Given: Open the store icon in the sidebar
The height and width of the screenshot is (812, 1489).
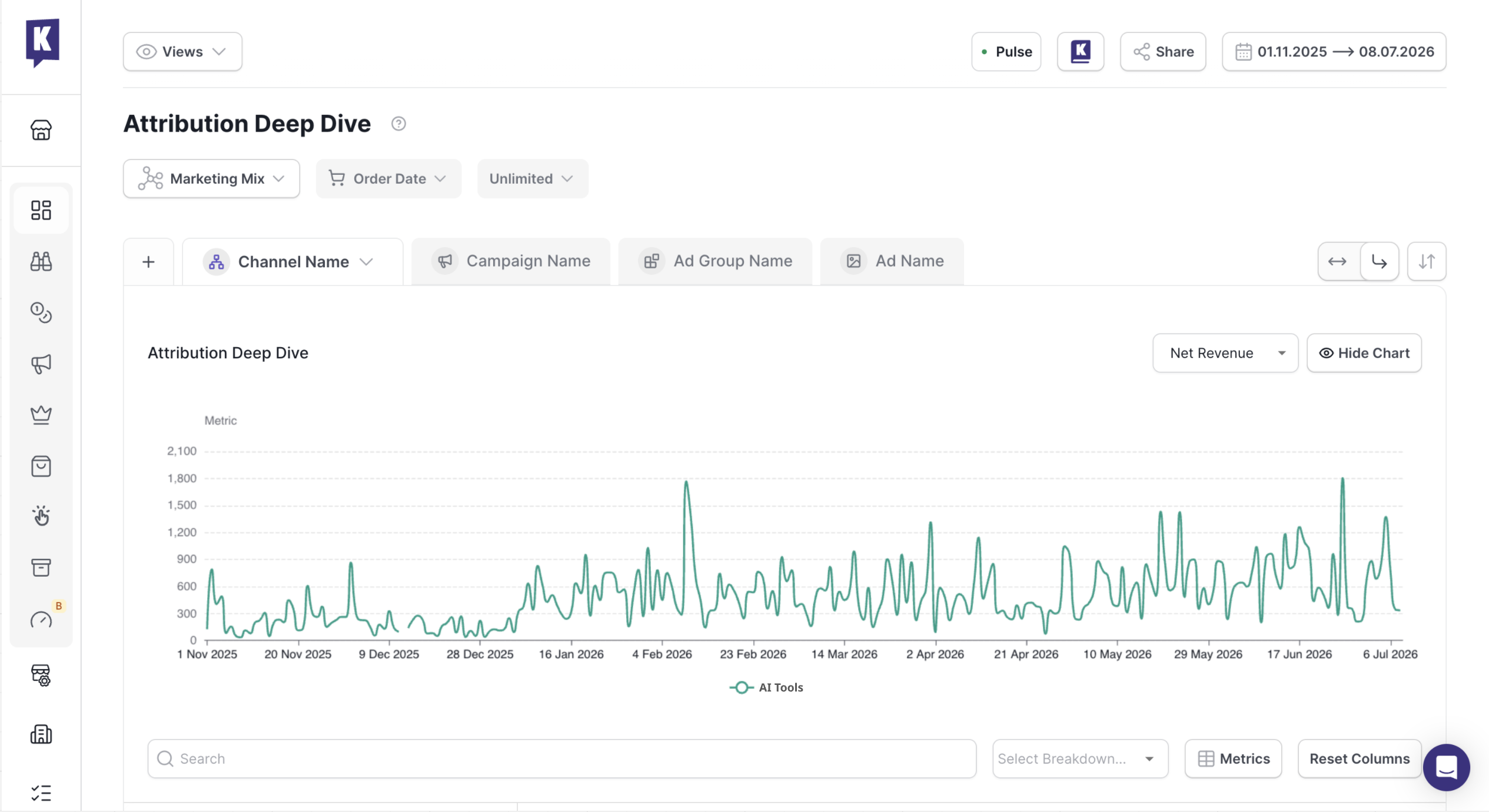Looking at the screenshot, I should pos(41,130).
